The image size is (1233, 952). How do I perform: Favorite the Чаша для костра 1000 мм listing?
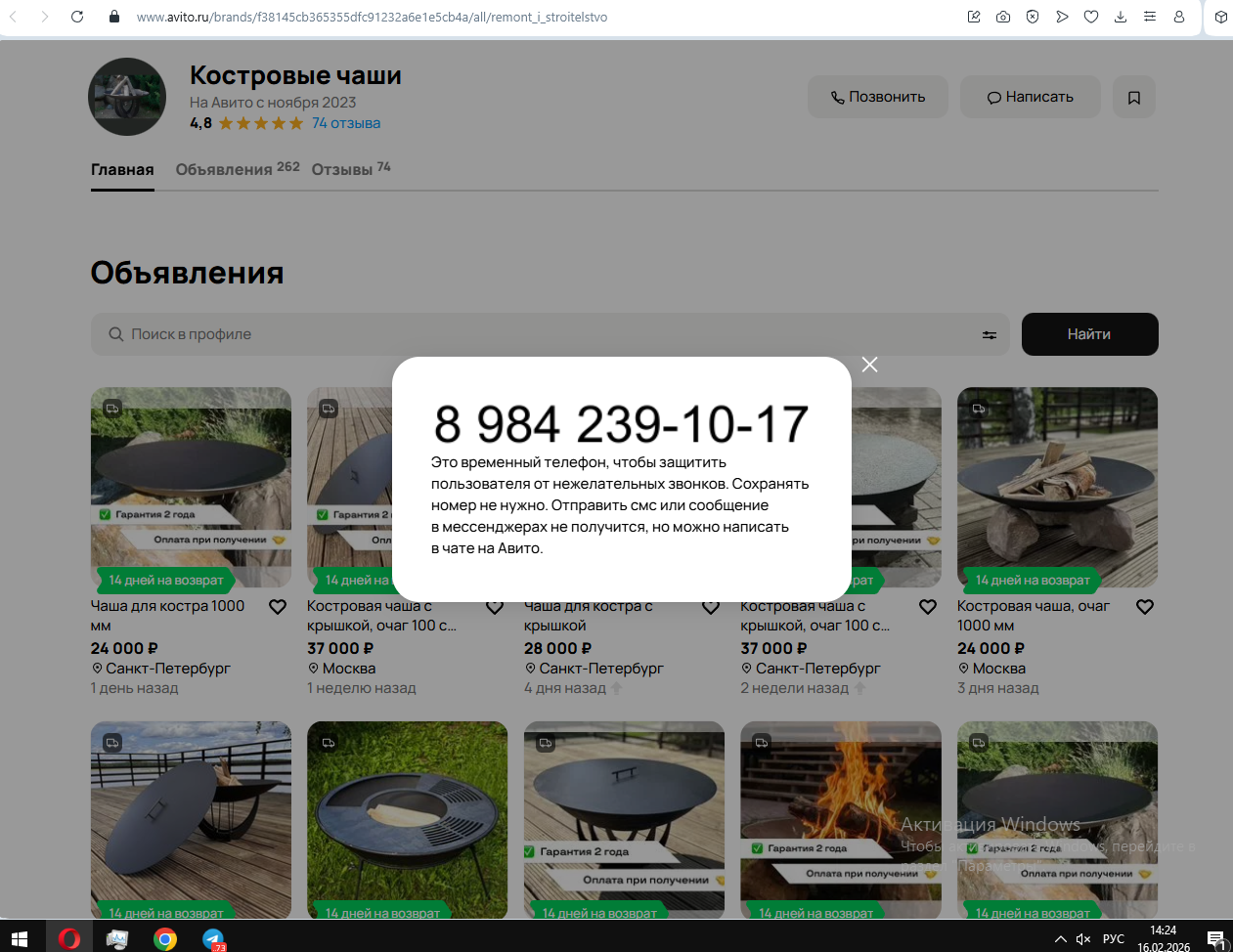pos(278,607)
